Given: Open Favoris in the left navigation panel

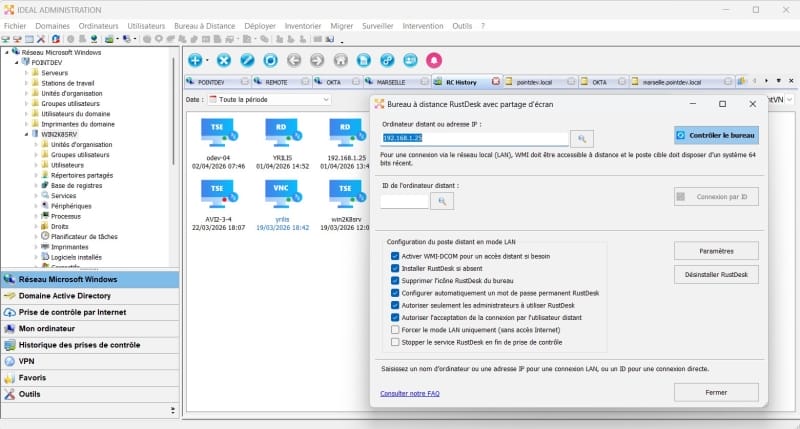Looking at the screenshot, I should click(33, 377).
